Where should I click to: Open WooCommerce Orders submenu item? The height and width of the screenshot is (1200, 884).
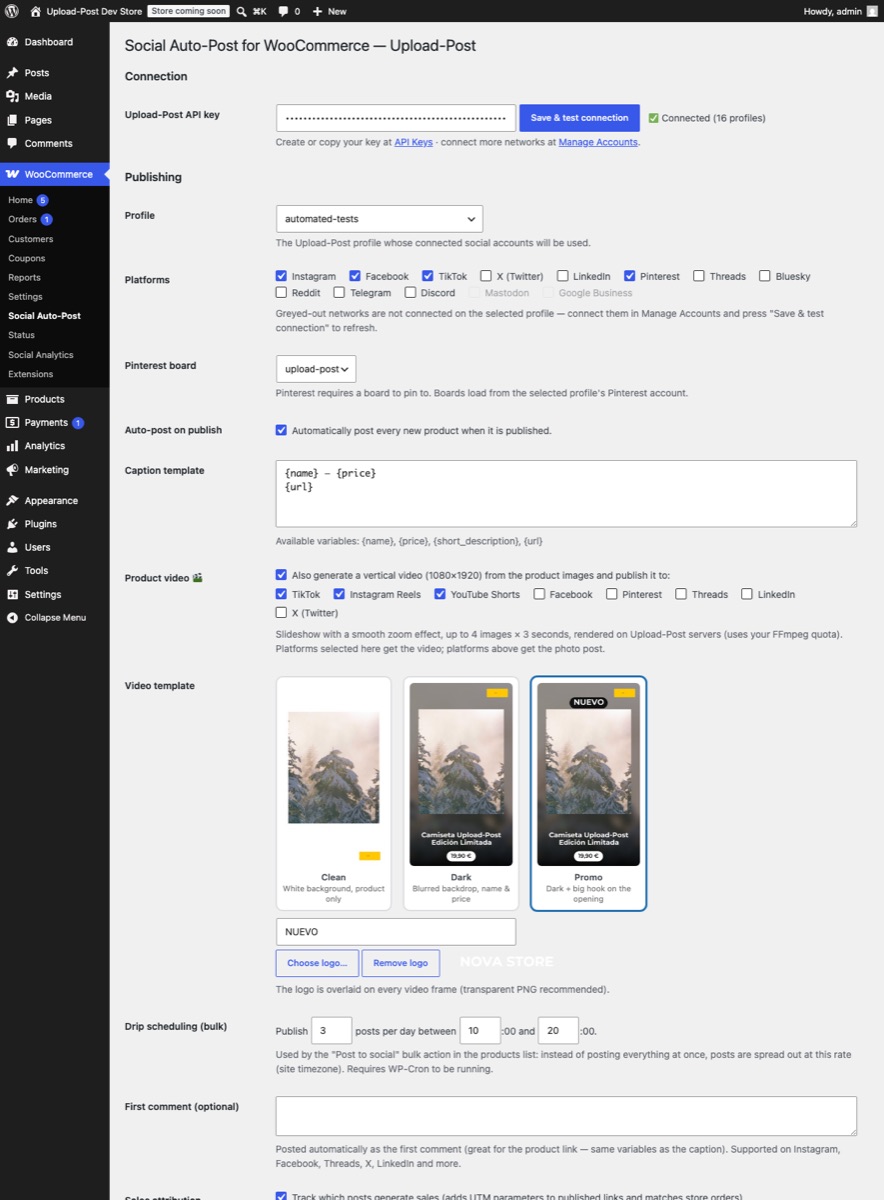23,219
